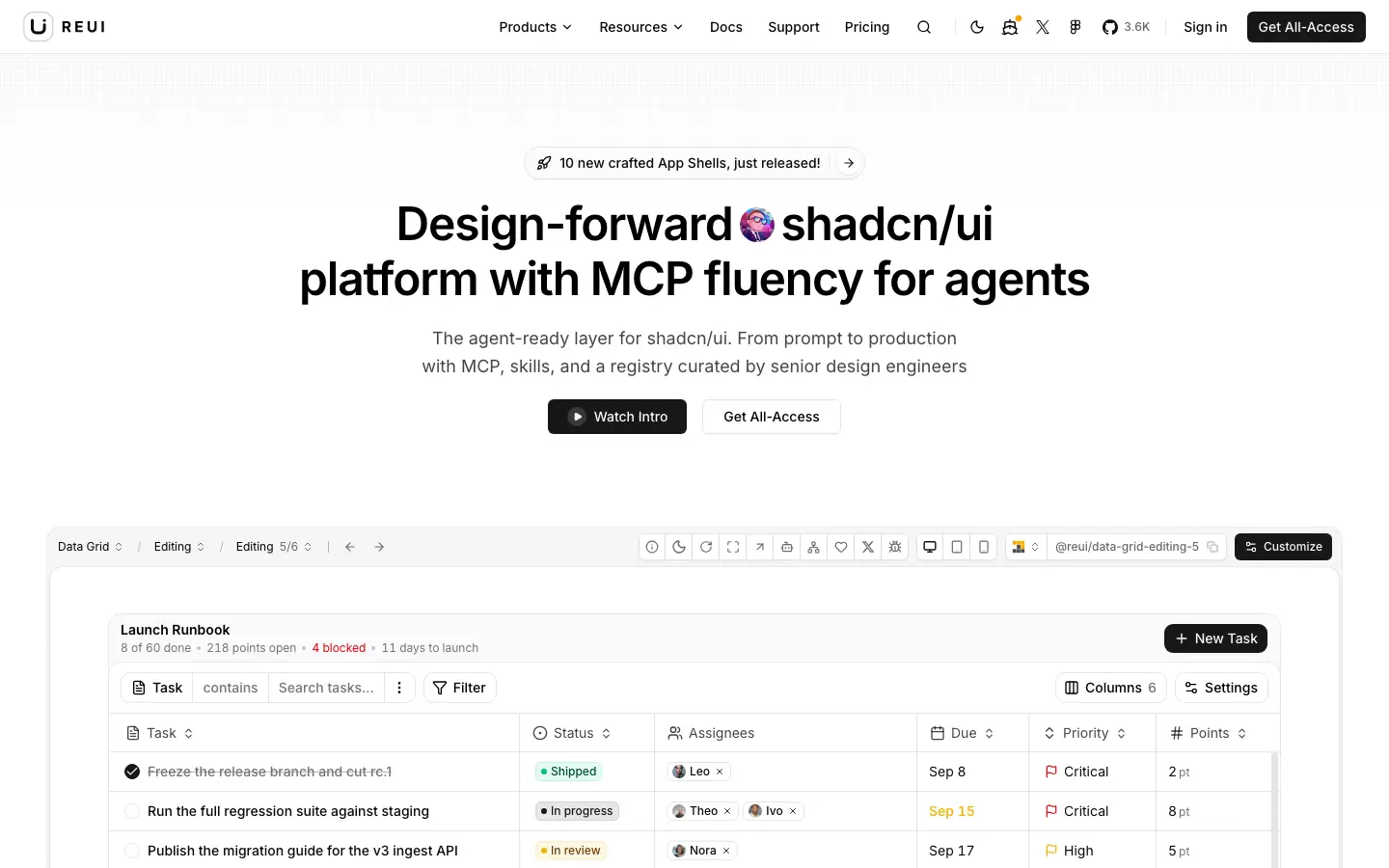Open the X (Twitter) link in header

point(1043,27)
